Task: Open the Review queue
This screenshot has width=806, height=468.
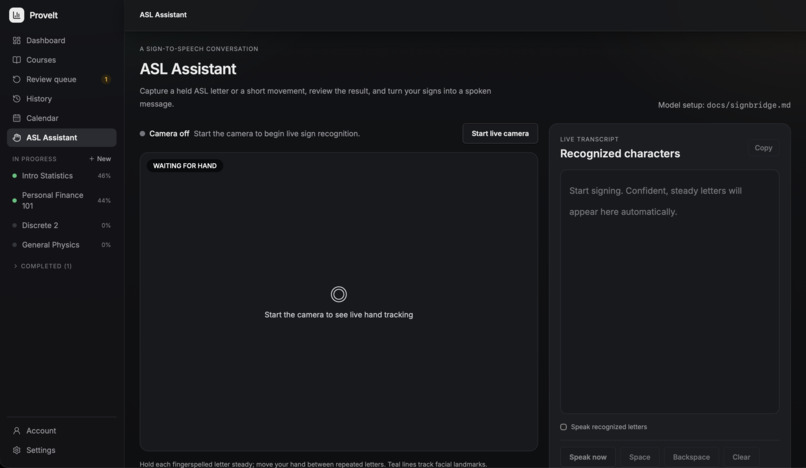Action: (62, 79)
